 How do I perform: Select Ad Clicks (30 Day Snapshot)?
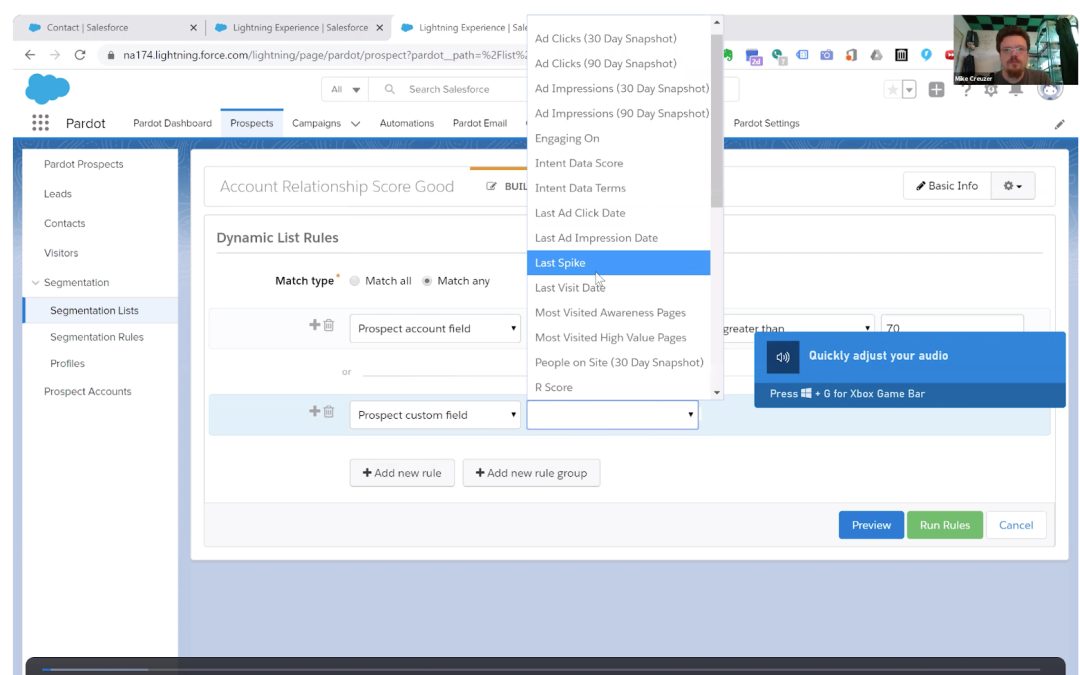(x=619, y=39)
